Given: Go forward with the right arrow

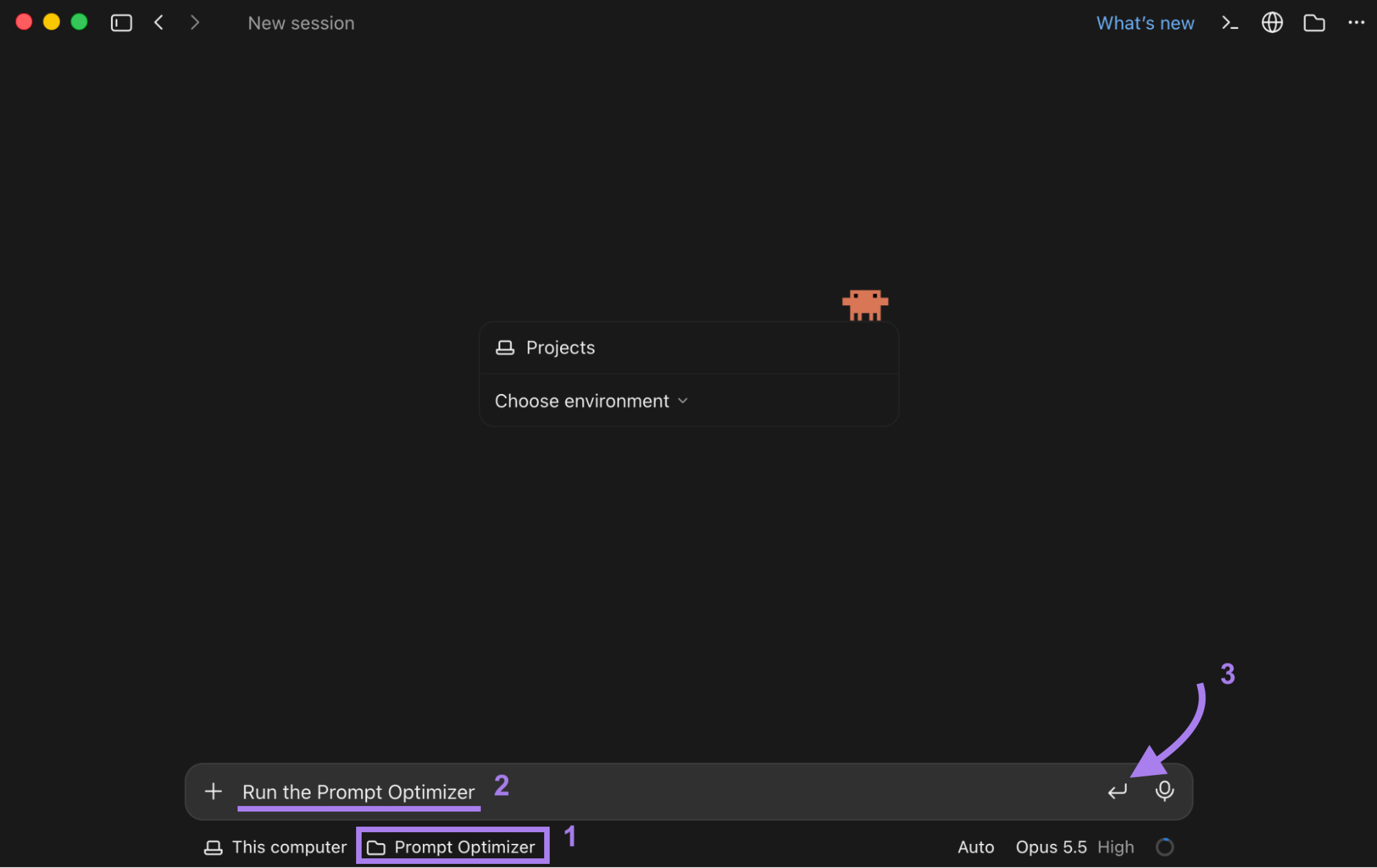Looking at the screenshot, I should (x=195, y=23).
